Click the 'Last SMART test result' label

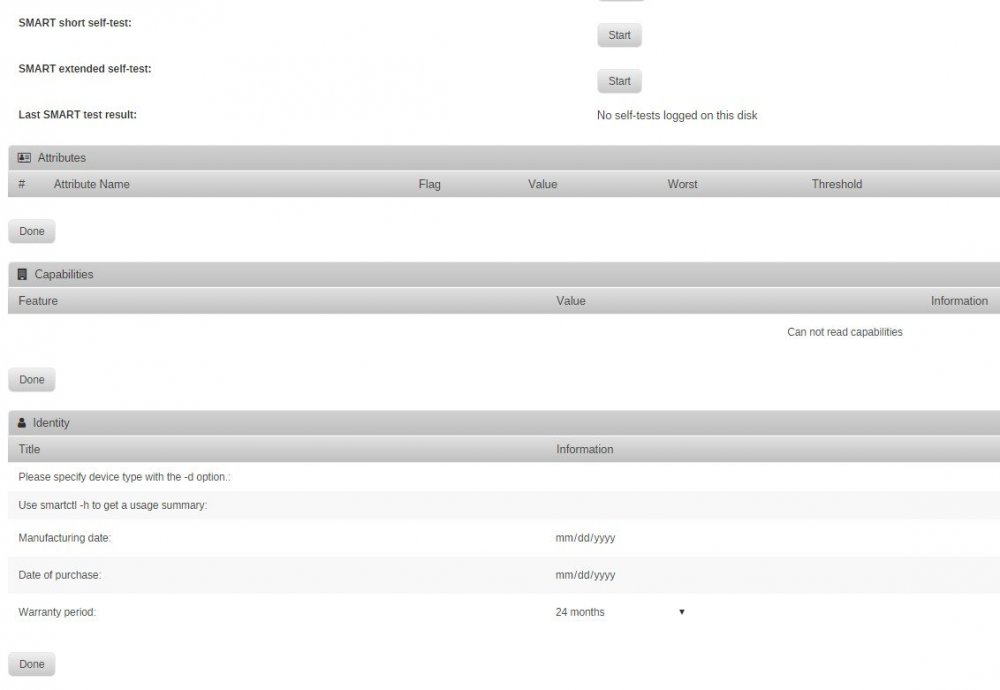click(77, 115)
